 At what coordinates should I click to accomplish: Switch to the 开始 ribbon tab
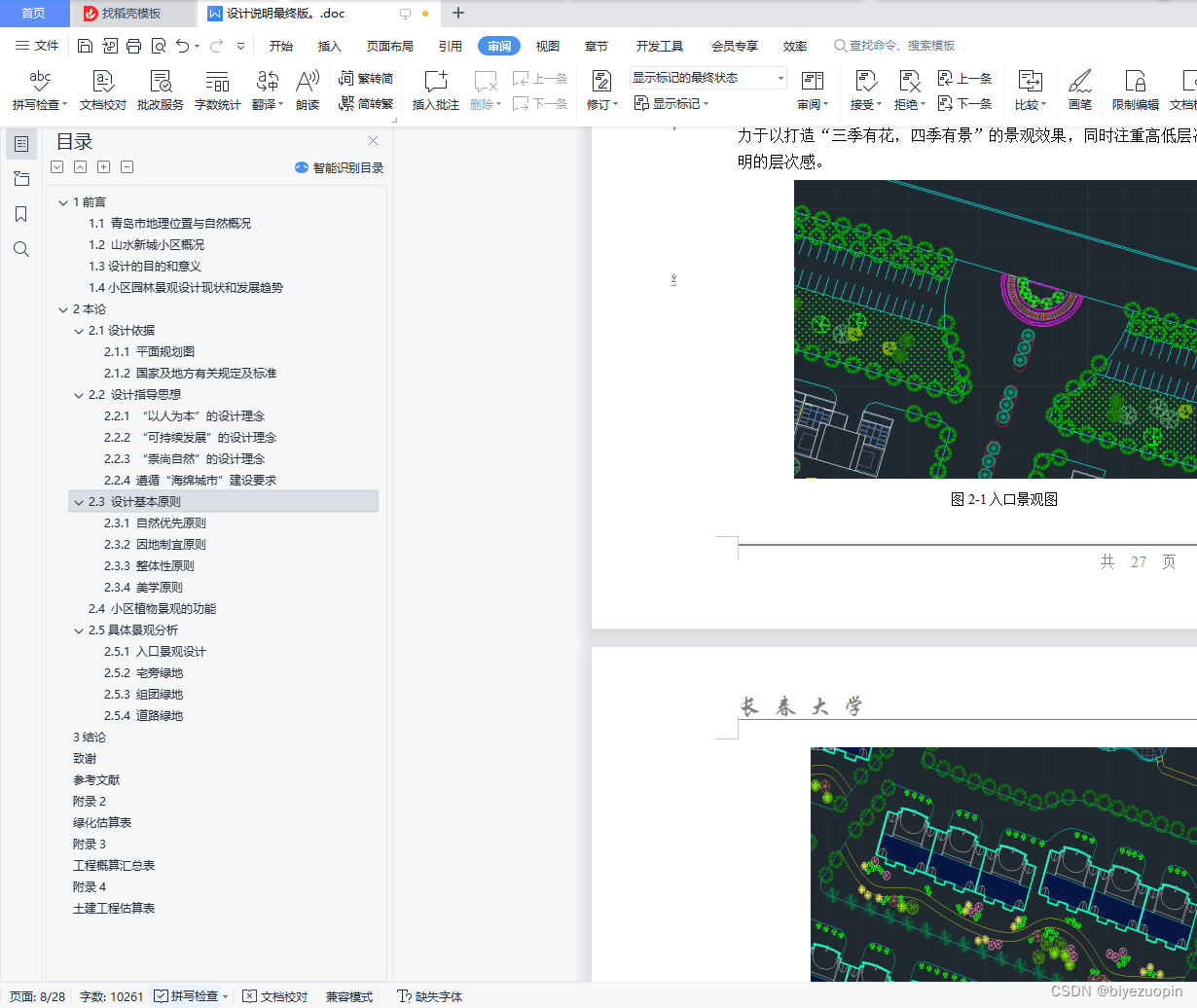281,46
